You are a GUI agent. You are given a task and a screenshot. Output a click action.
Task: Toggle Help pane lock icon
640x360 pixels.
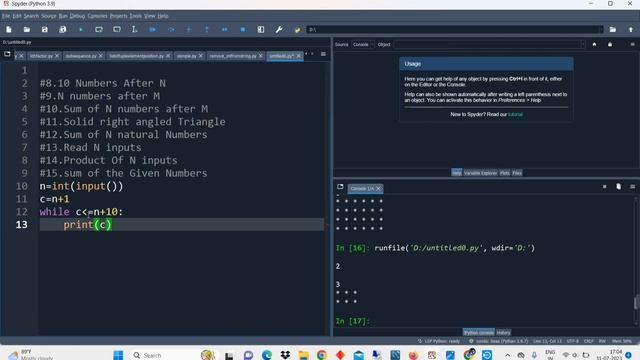(610, 44)
